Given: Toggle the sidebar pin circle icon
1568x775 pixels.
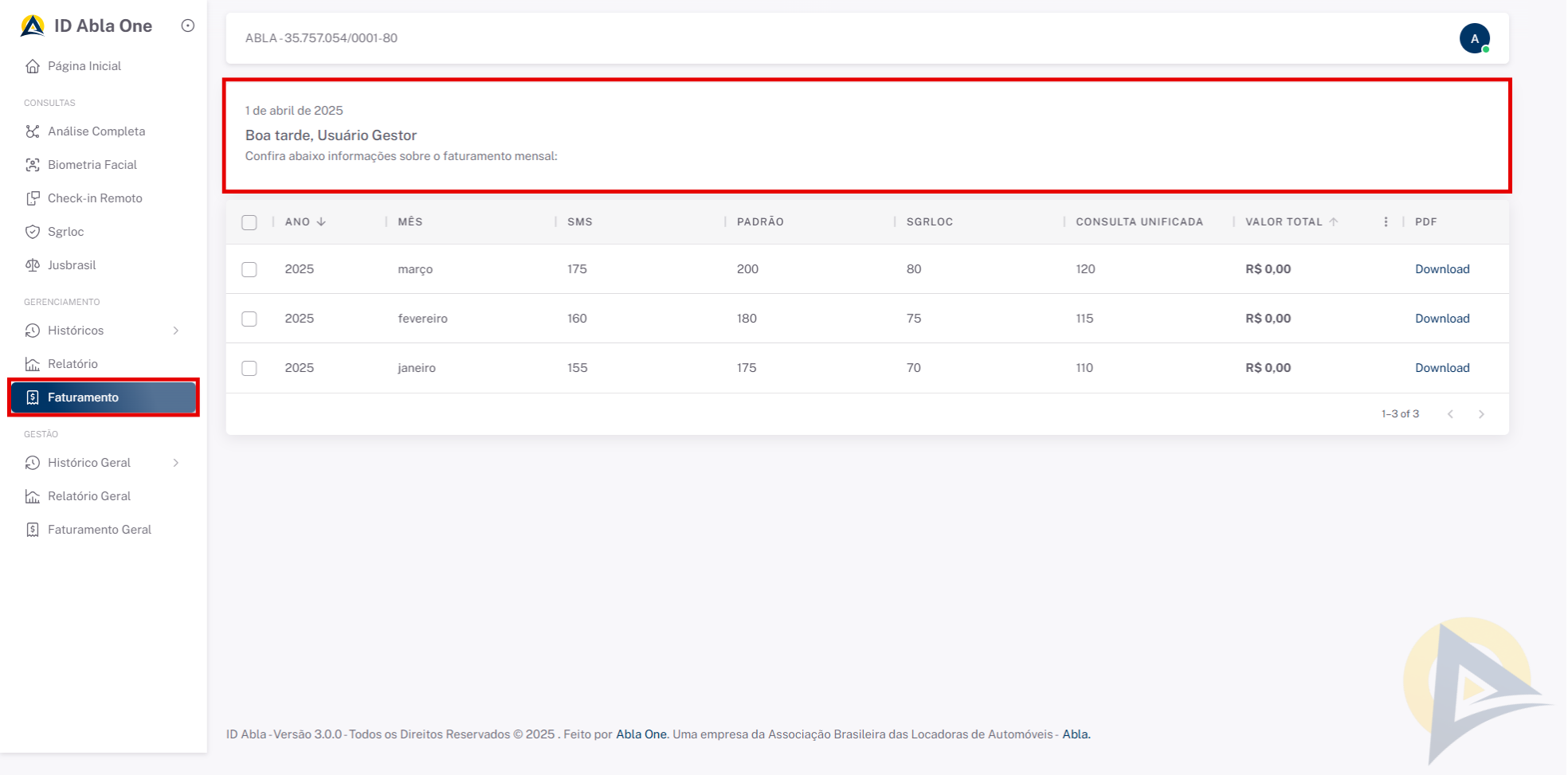Looking at the screenshot, I should pos(188,25).
